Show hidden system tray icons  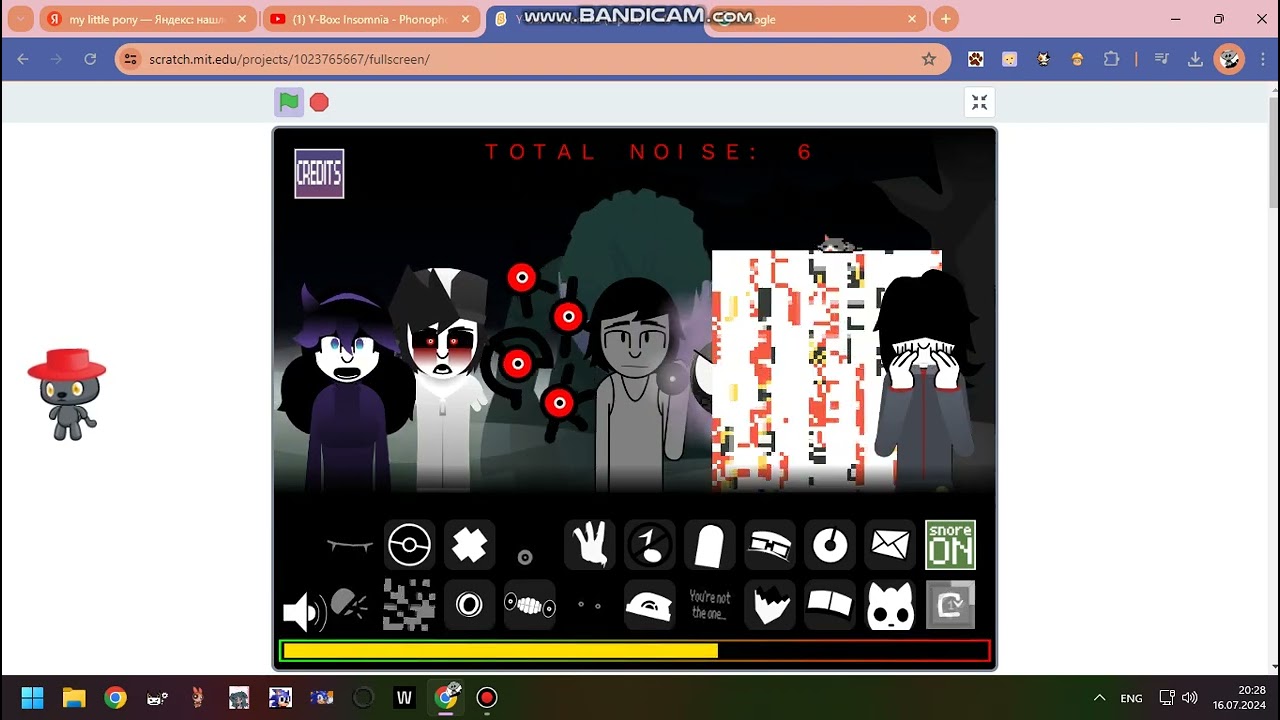point(1100,697)
